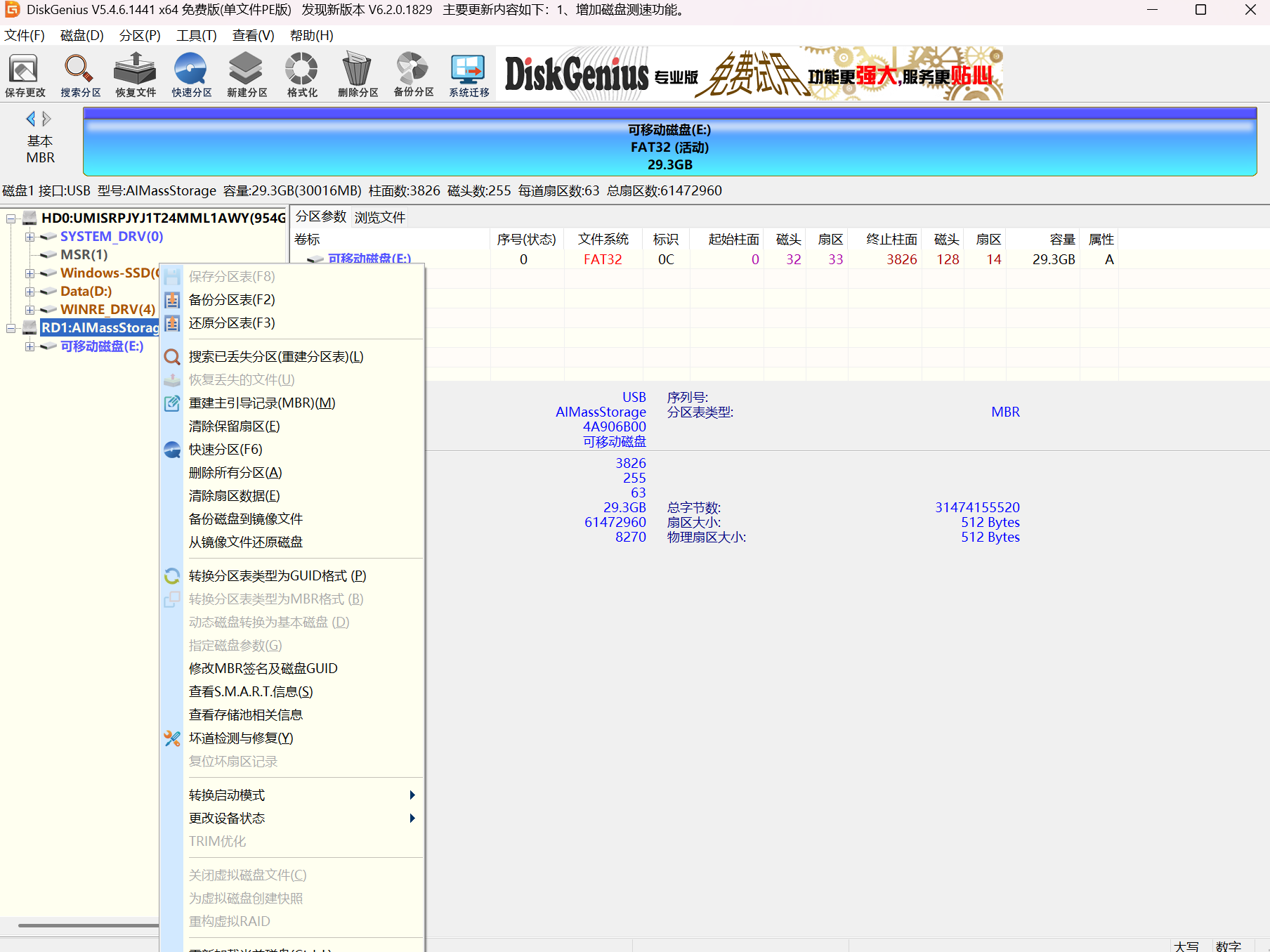Open the 查看(V) menu
Viewport: 1270px width, 952px height.
tap(254, 35)
